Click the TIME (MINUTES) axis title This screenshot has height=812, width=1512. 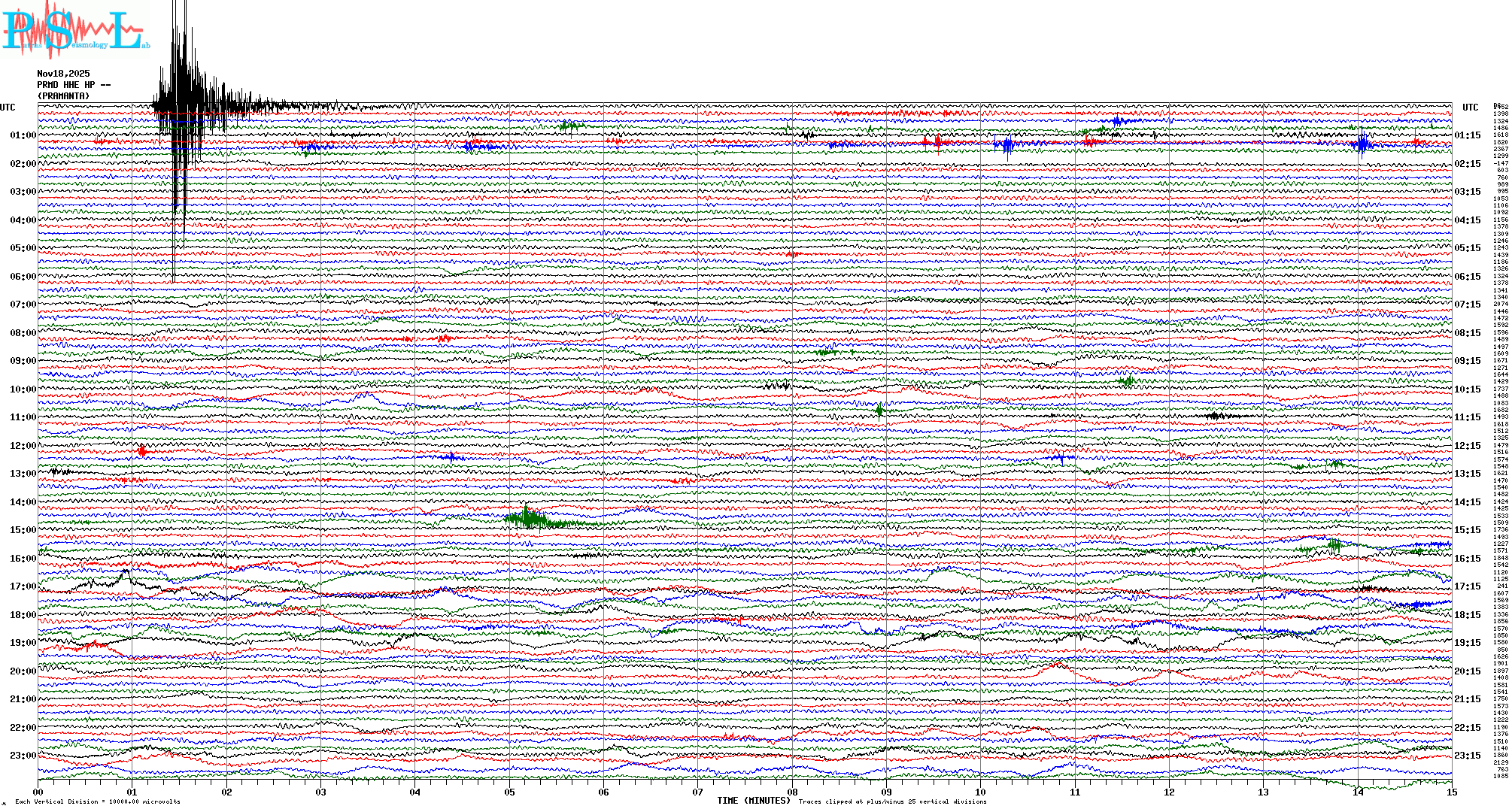pyautogui.click(x=754, y=801)
